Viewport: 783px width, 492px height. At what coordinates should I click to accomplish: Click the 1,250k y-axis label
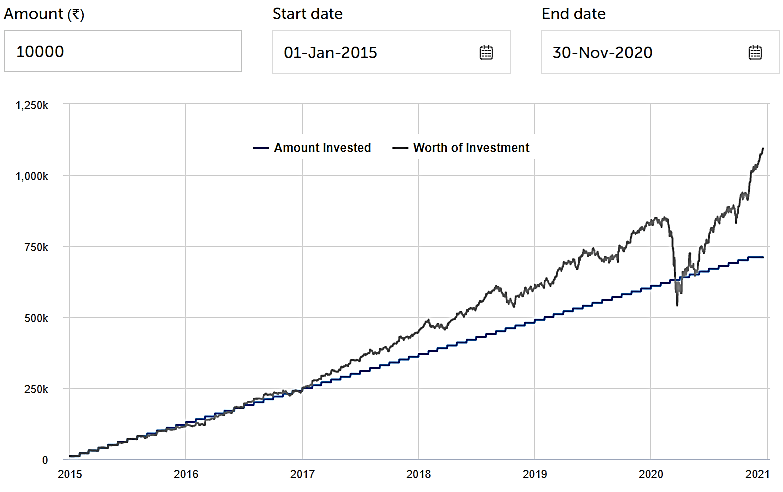click(34, 105)
